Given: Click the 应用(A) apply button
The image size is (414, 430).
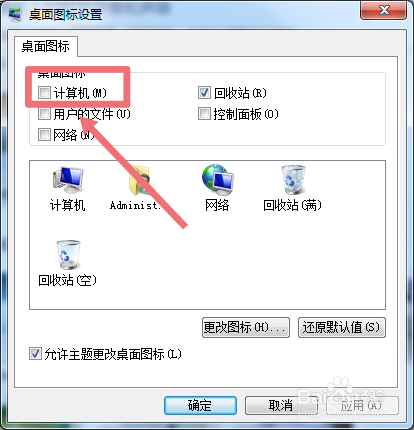Looking at the screenshot, I should pyautogui.click(x=362, y=405).
